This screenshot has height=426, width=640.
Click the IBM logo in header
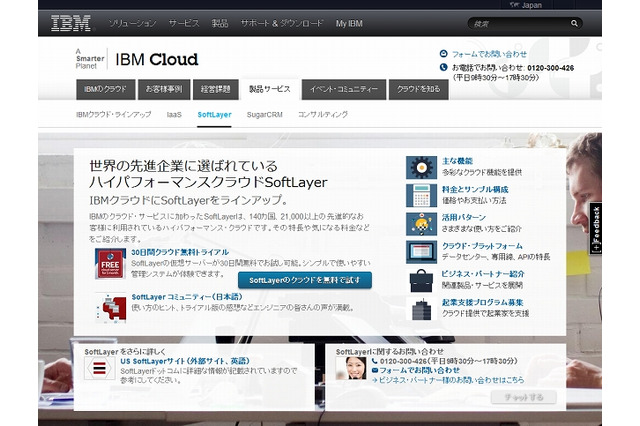71,23
